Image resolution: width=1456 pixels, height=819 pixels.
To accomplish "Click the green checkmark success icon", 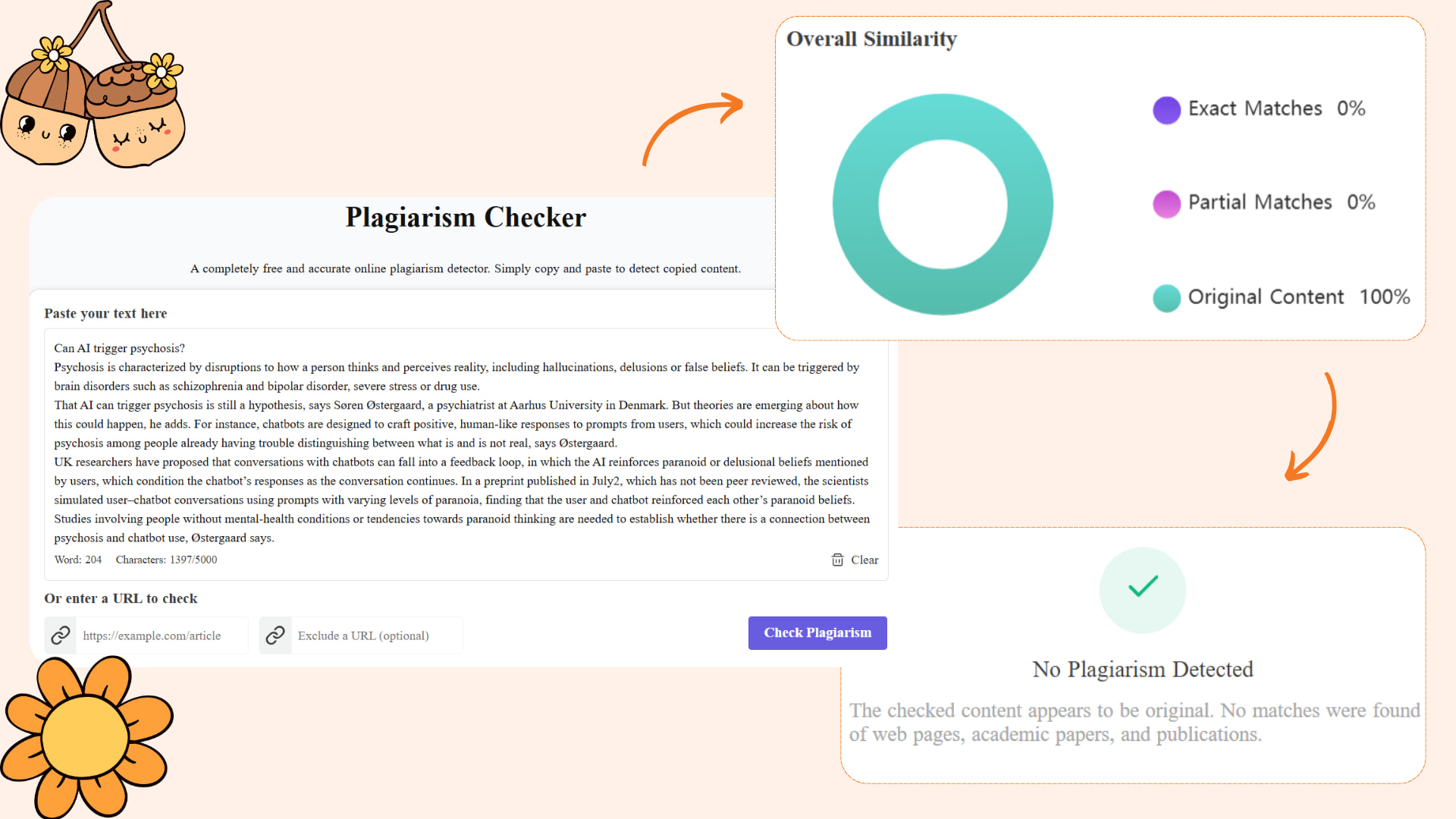I will click(1142, 590).
